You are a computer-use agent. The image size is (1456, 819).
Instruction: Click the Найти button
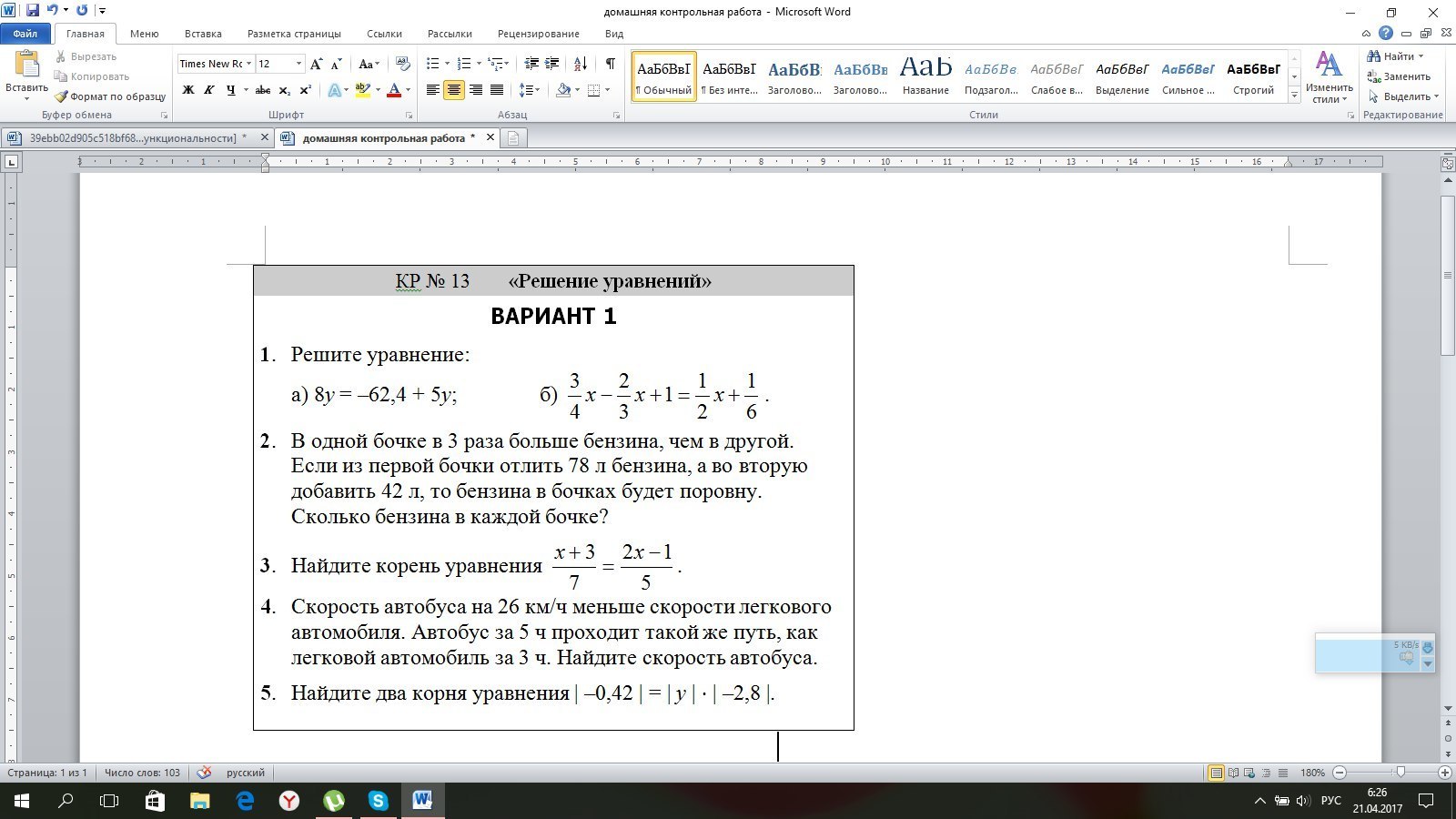pyautogui.click(x=1393, y=56)
